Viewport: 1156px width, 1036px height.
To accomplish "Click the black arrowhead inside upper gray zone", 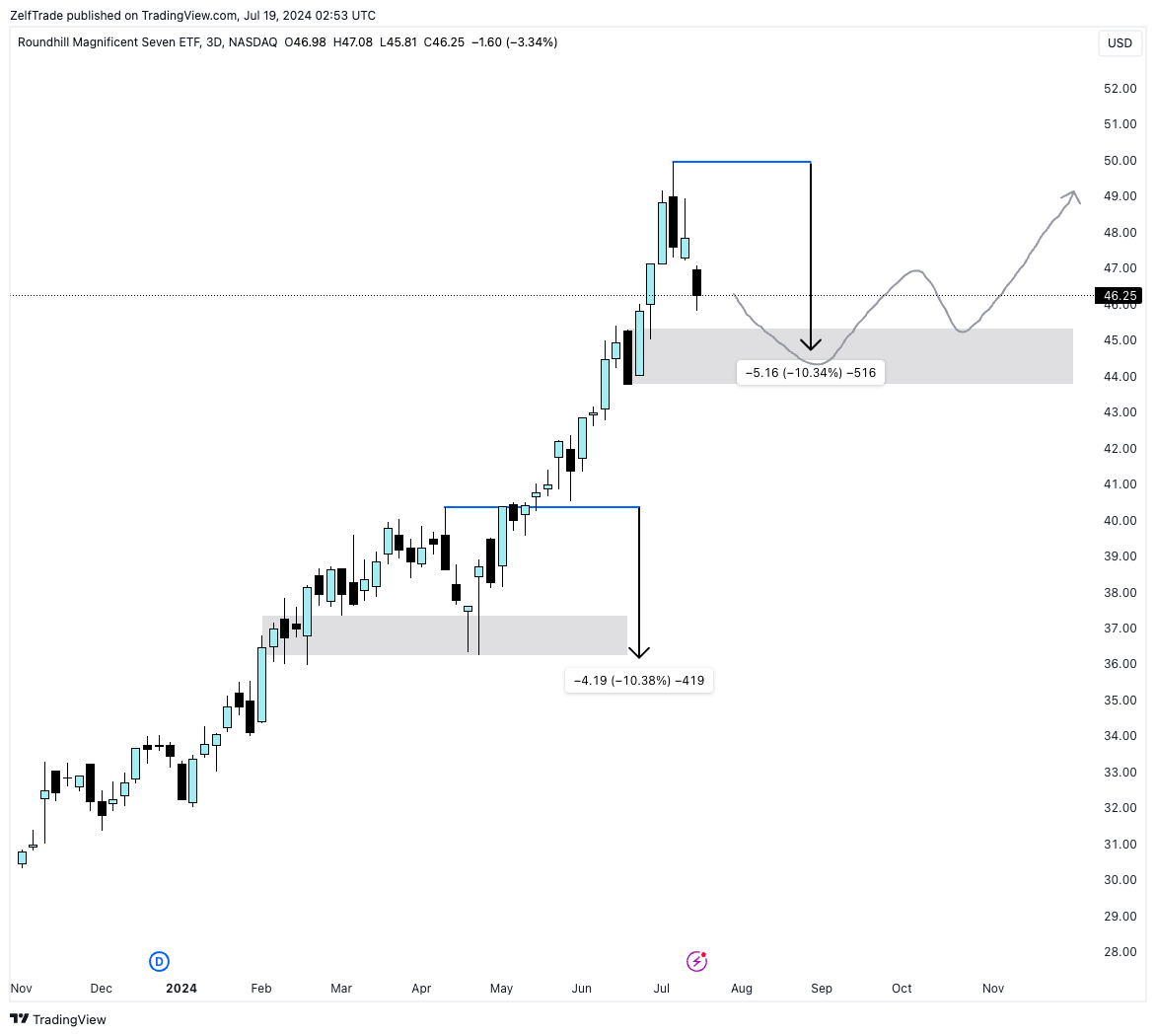I will pos(811,344).
